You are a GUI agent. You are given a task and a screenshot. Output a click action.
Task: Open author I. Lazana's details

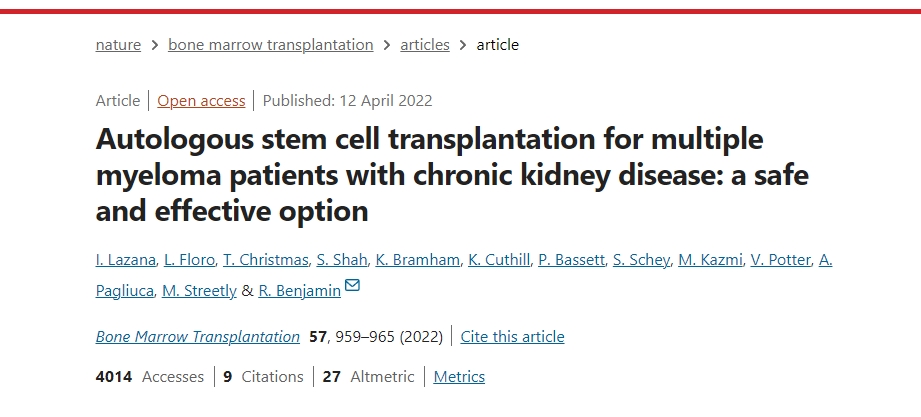point(124,260)
